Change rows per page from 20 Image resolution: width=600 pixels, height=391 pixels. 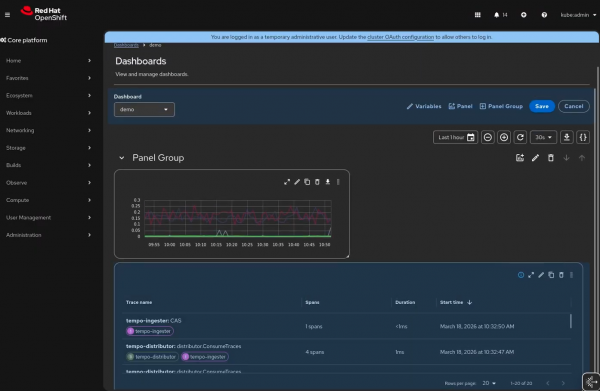click(x=489, y=383)
